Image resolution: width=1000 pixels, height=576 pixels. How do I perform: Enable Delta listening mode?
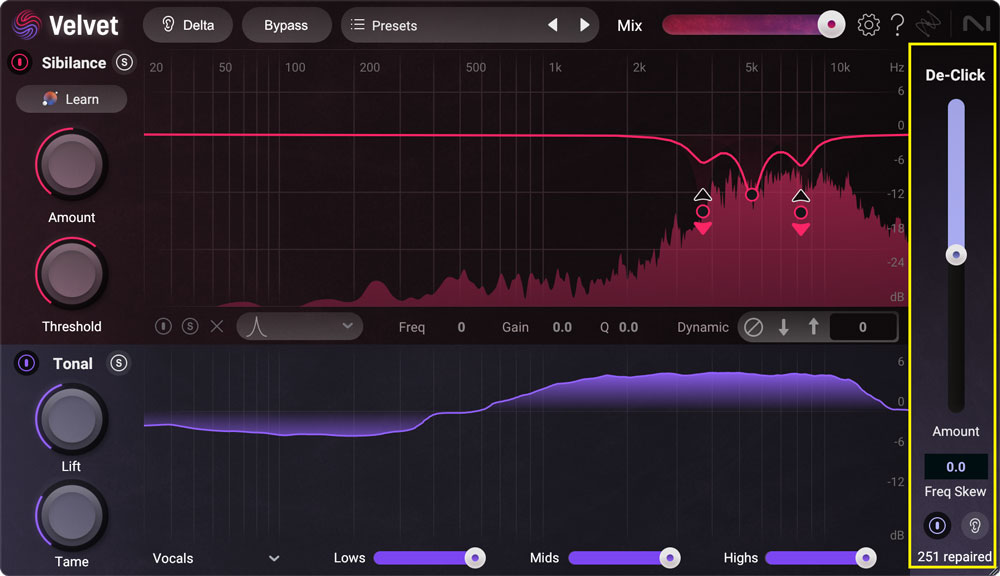188,25
